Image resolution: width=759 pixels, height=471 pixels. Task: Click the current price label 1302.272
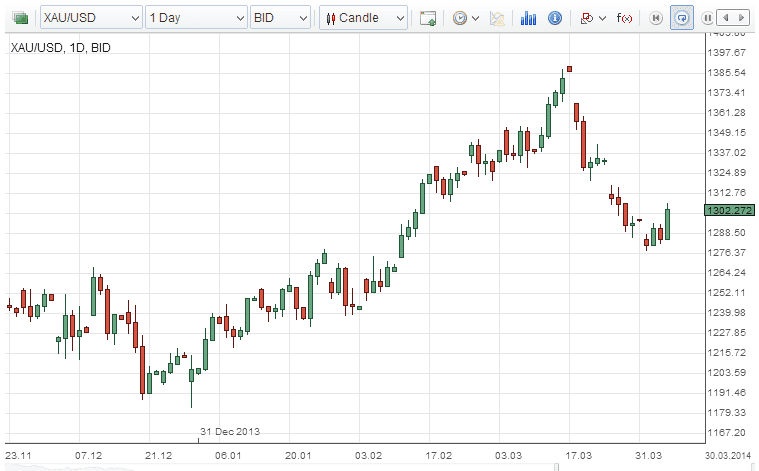[729, 211]
